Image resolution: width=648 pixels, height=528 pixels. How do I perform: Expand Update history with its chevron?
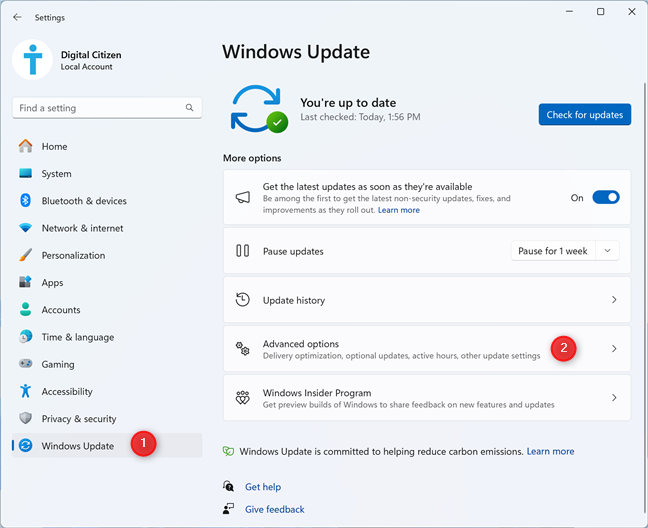pos(614,300)
